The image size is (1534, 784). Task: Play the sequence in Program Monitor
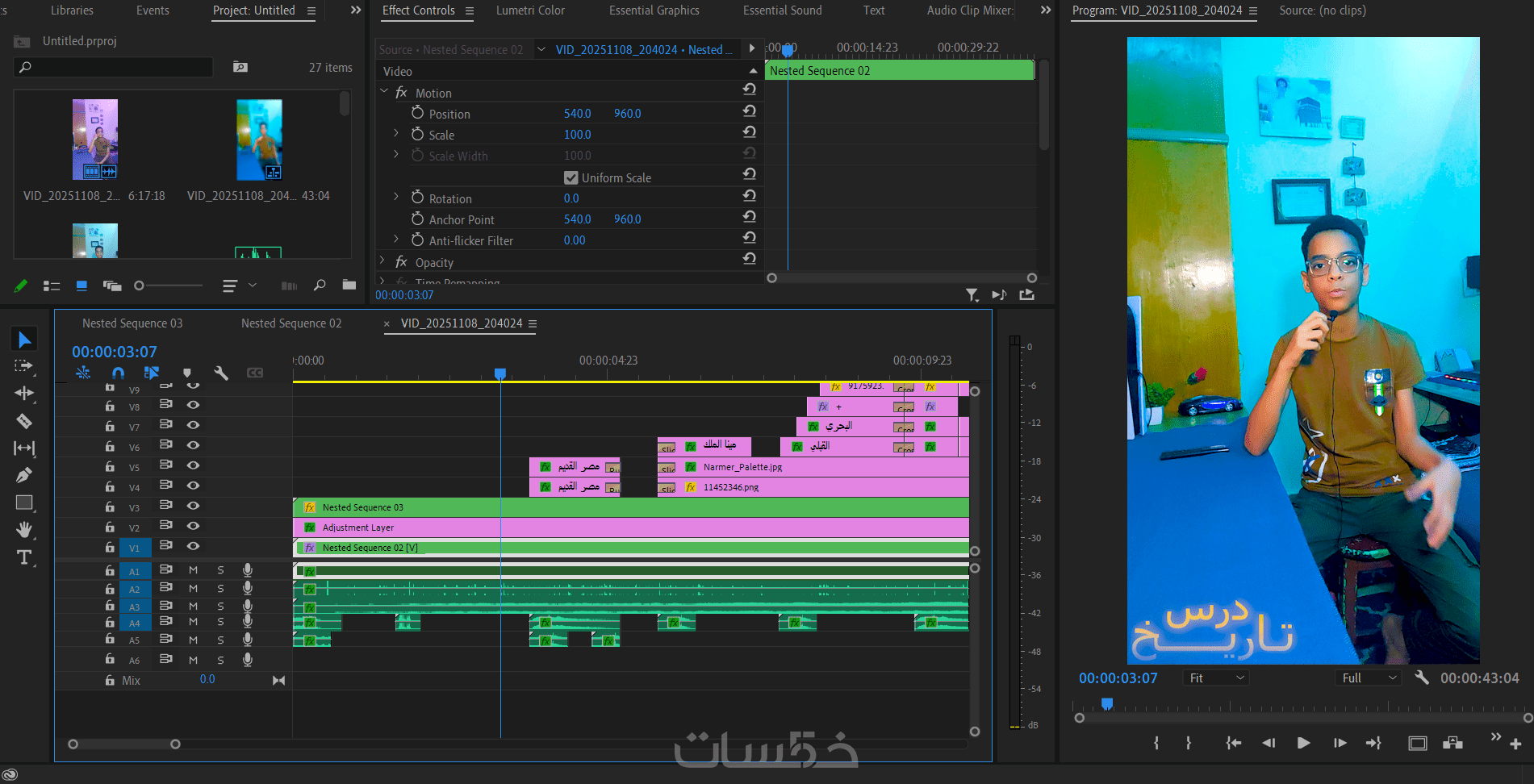point(1303,743)
